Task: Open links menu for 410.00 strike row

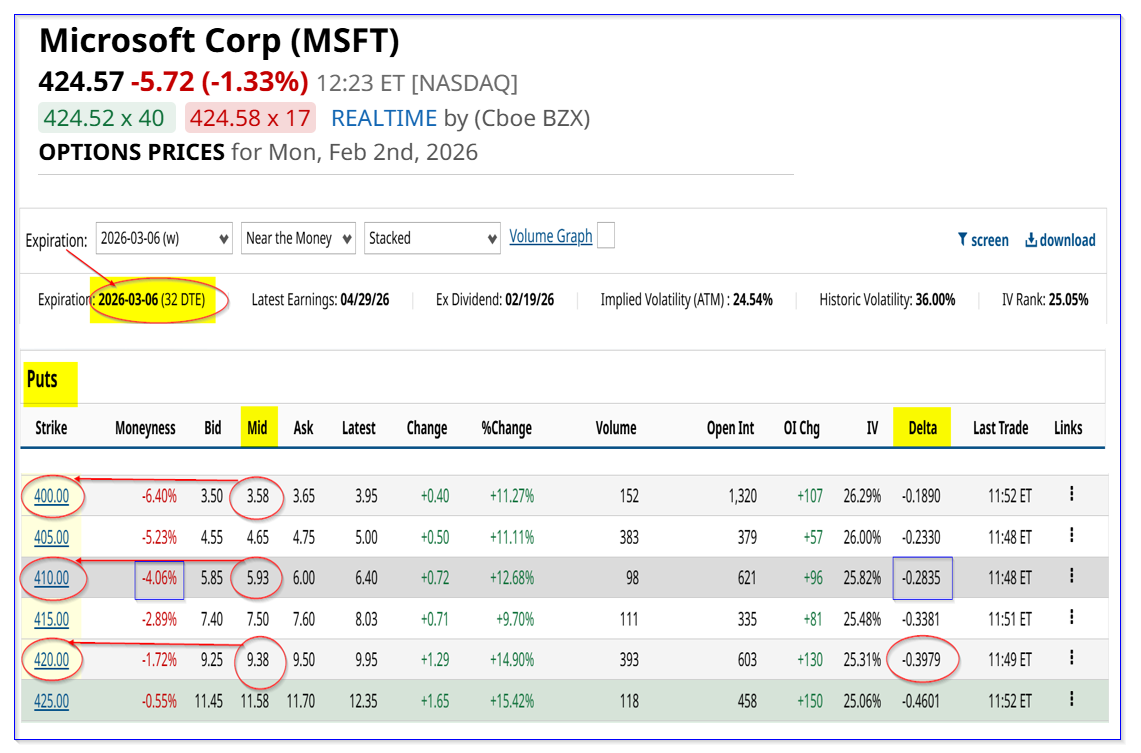Action: point(1071,577)
